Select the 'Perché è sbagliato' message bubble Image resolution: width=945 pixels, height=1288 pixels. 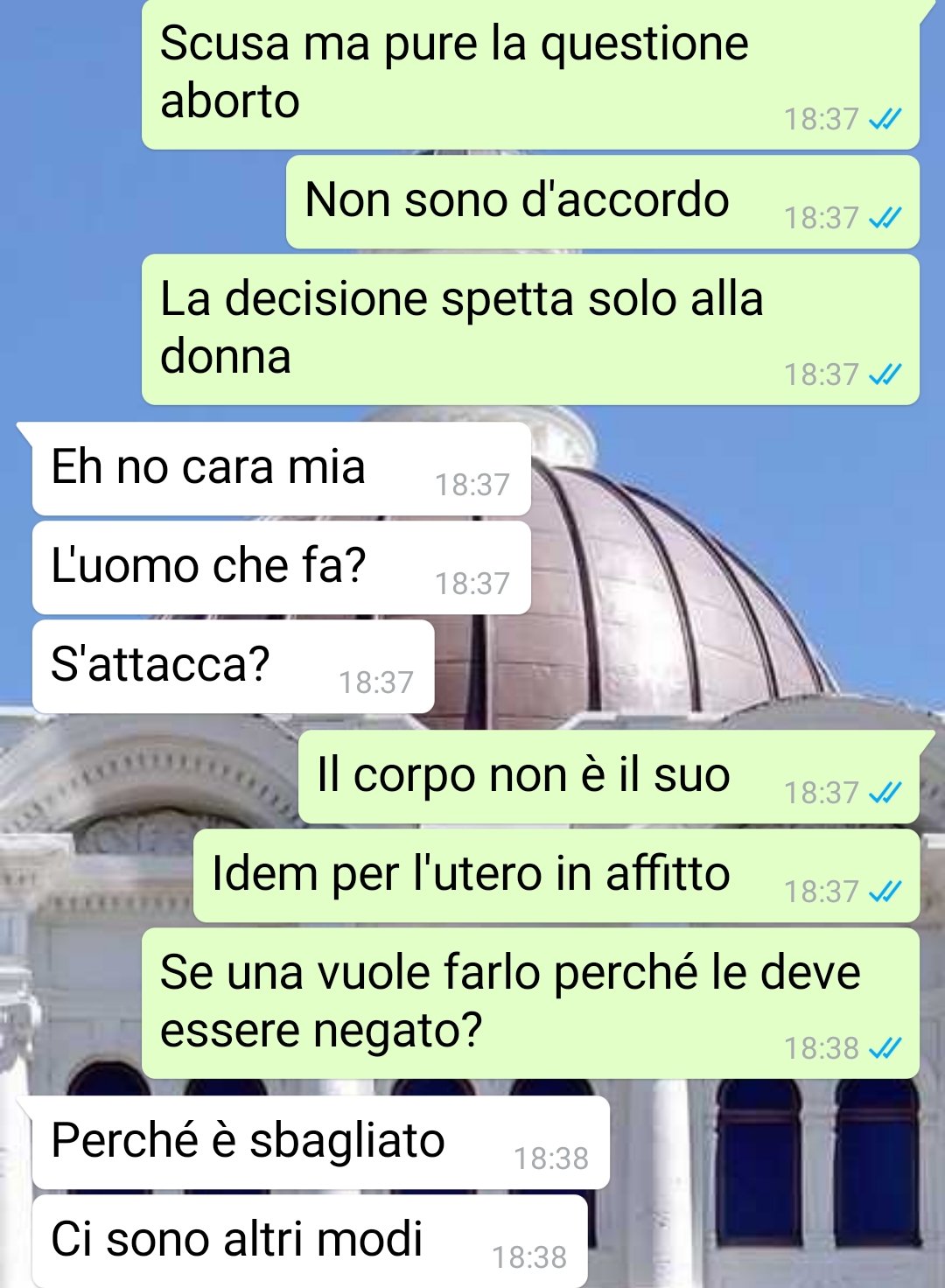click(x=320, y=1143)
